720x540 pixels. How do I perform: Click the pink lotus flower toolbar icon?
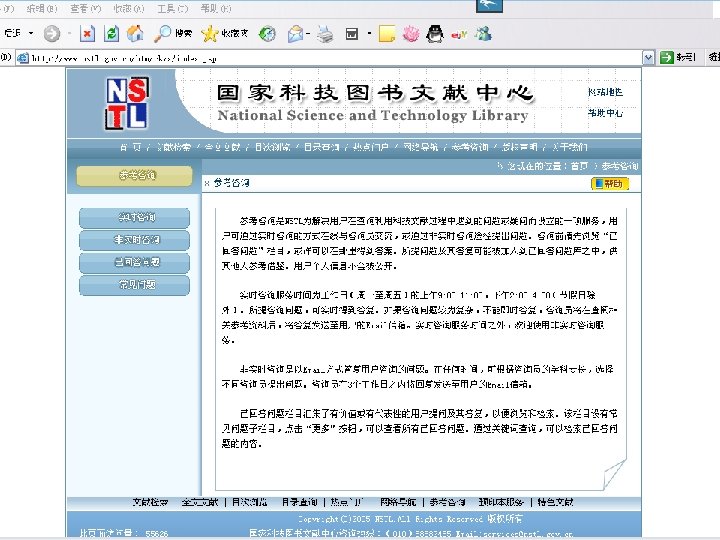click(411, 34)
